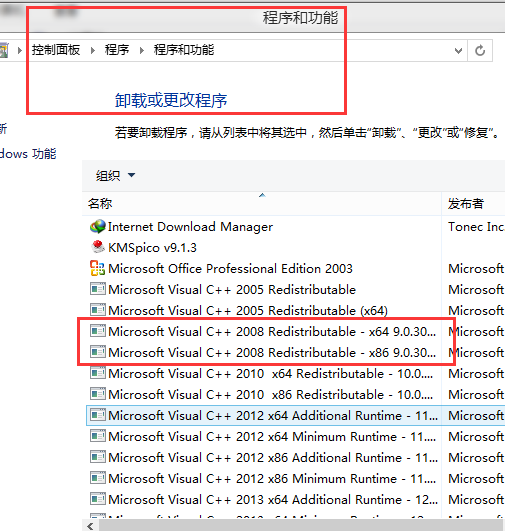Select Microsoft Visual C++ 2005 Redistributable text
This screenshot has width=505, height=531.
232,290
